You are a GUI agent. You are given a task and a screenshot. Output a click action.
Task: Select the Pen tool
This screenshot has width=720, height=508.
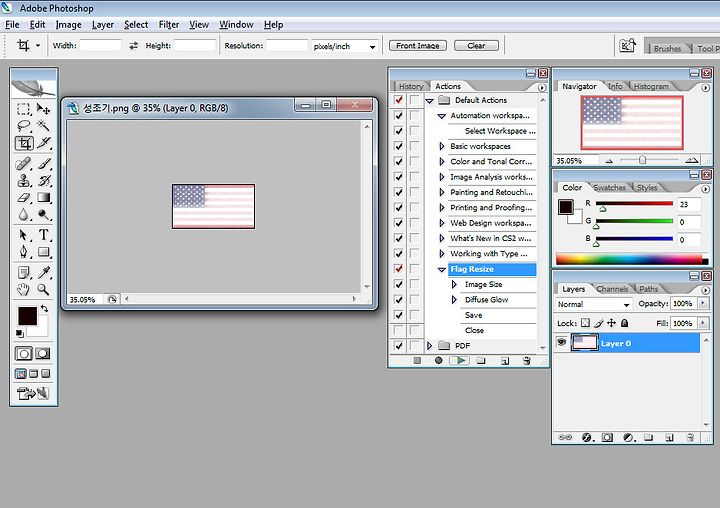[23, 252]
